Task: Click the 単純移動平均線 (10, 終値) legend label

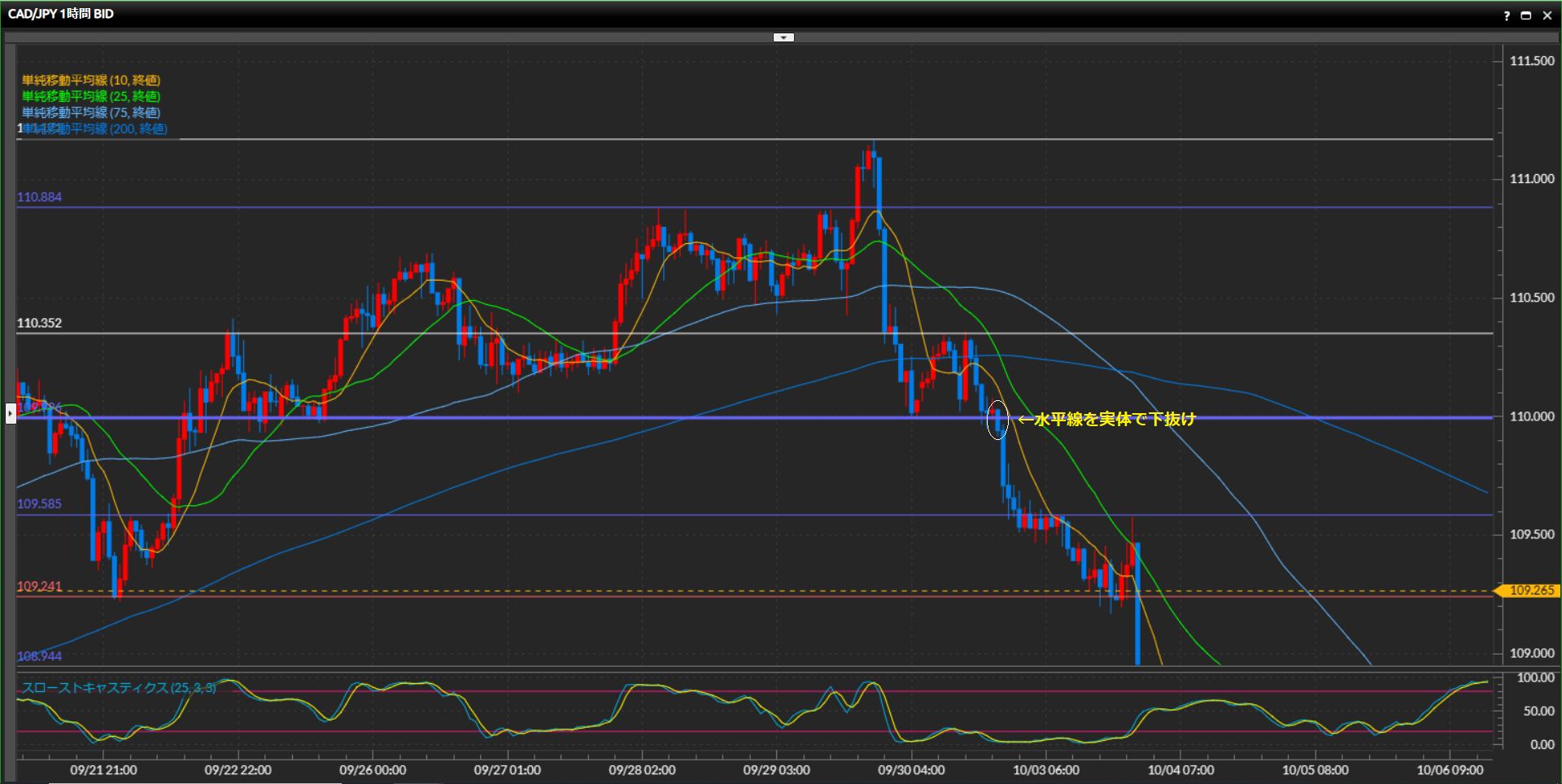Action: 91,80
